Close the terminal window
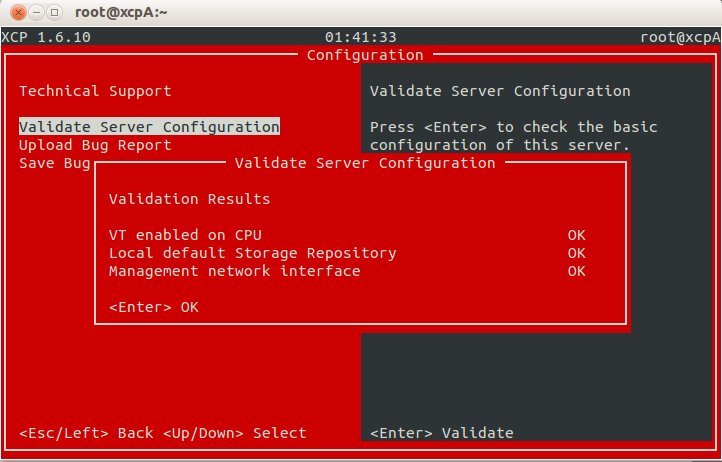Viewport: 722px width, 462px height. point(18,12)
